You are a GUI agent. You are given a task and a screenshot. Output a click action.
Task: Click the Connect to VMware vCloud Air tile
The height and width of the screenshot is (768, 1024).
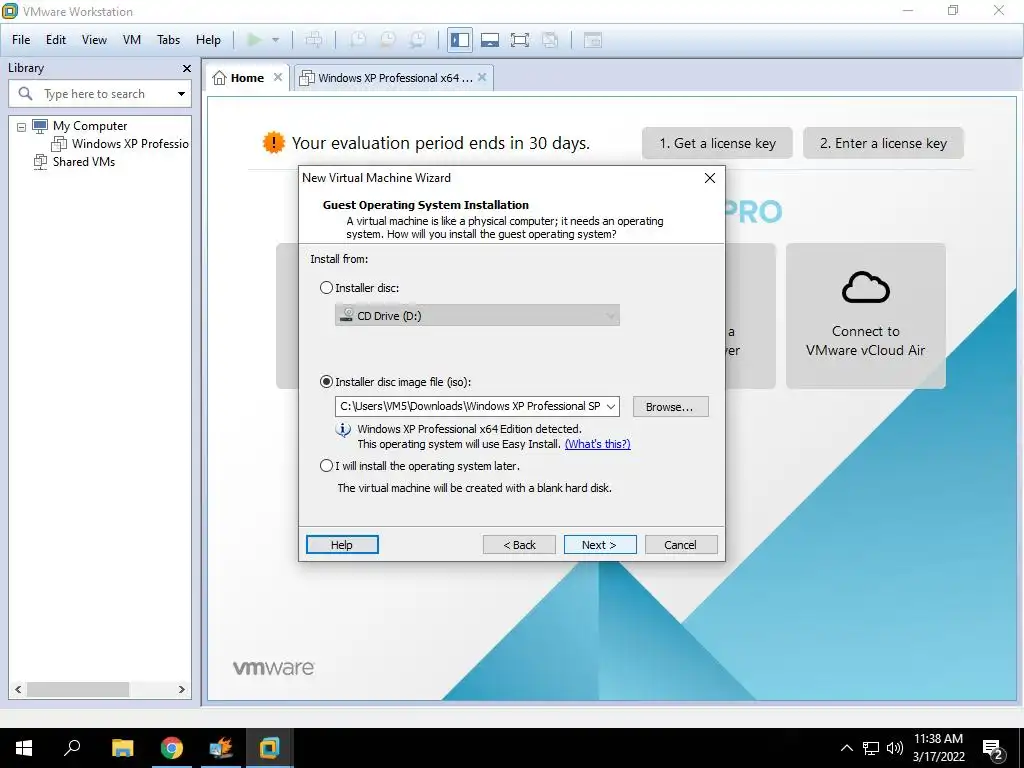tap(865, 316)
